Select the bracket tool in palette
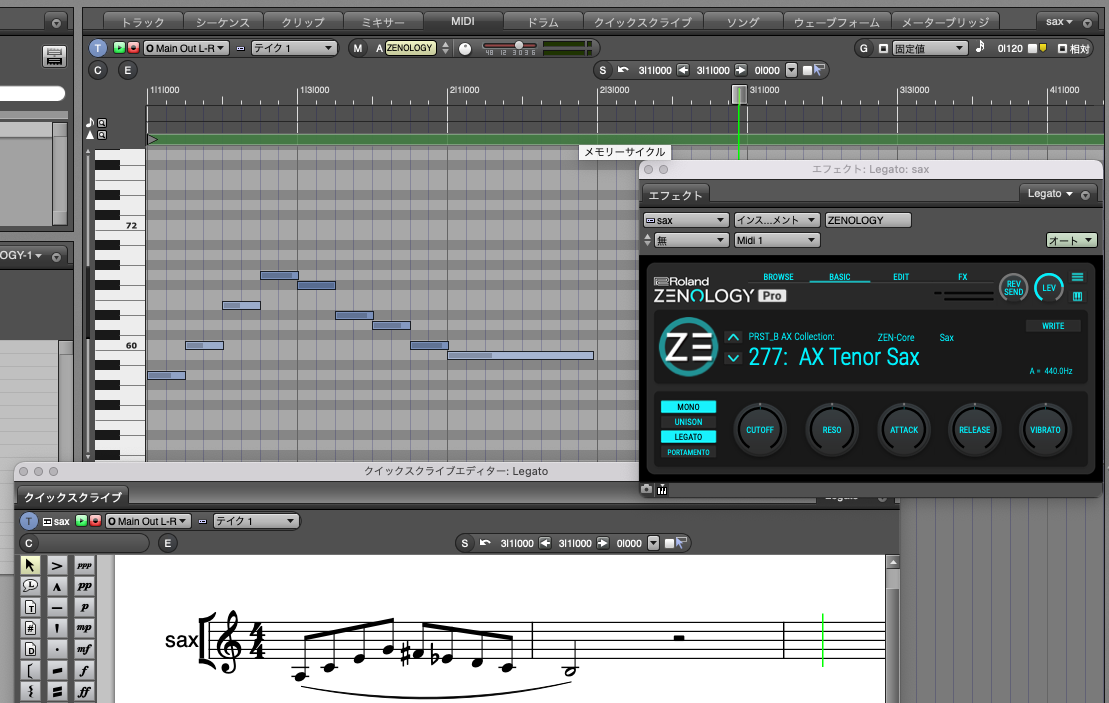 point(30,670)
